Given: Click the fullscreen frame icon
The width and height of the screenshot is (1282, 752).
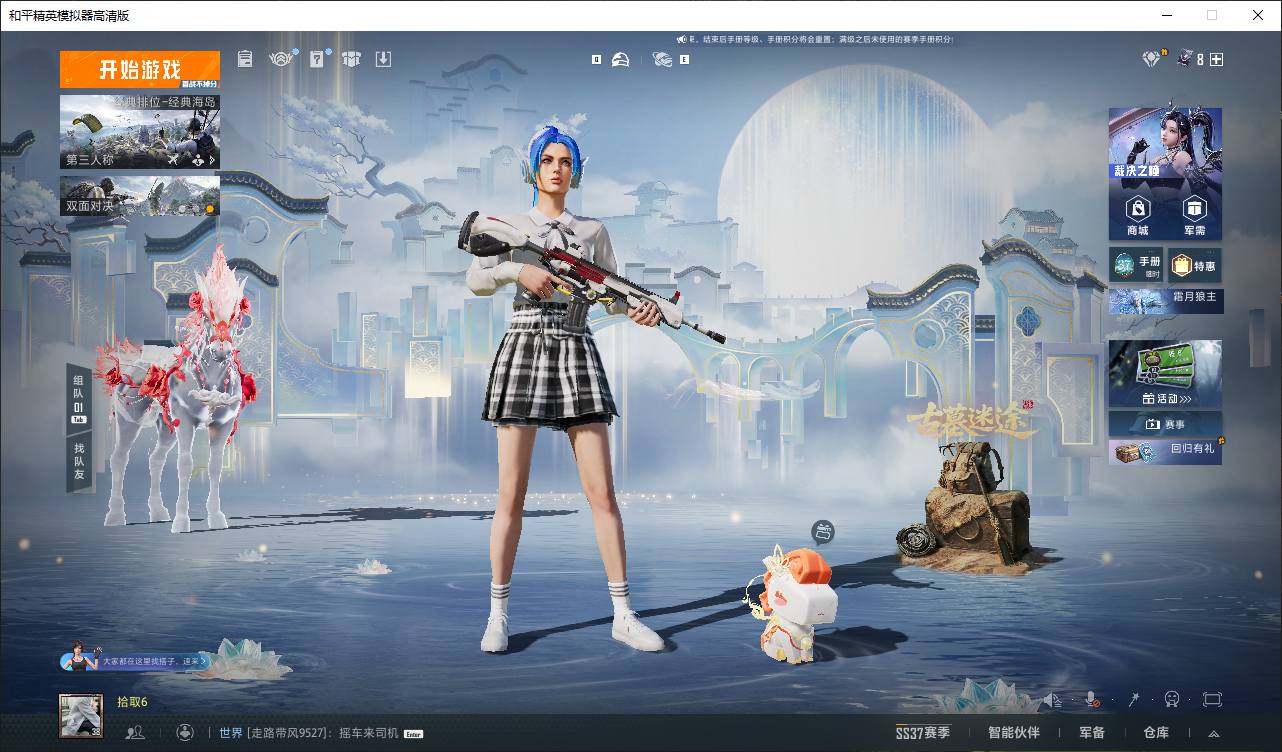Looking at the screenshot, I should tap(1212, 700).
